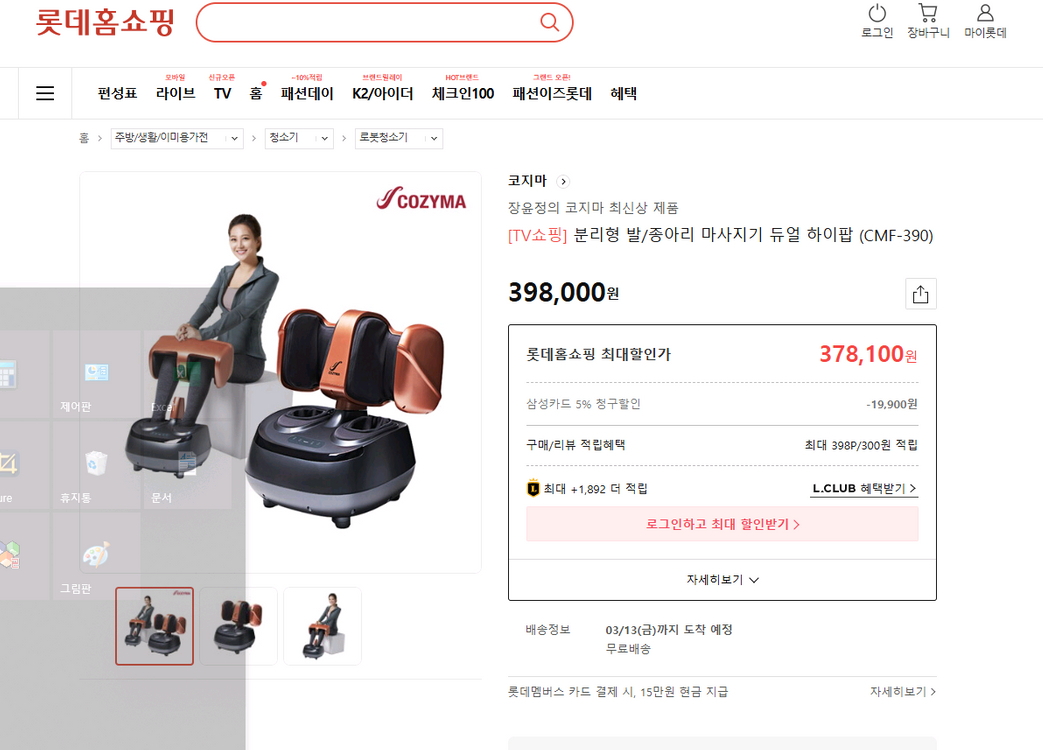This screenshot has height=750, width=1043.
Task: Open L.CLUB 혜택받기 link
Action: [865, 489]
